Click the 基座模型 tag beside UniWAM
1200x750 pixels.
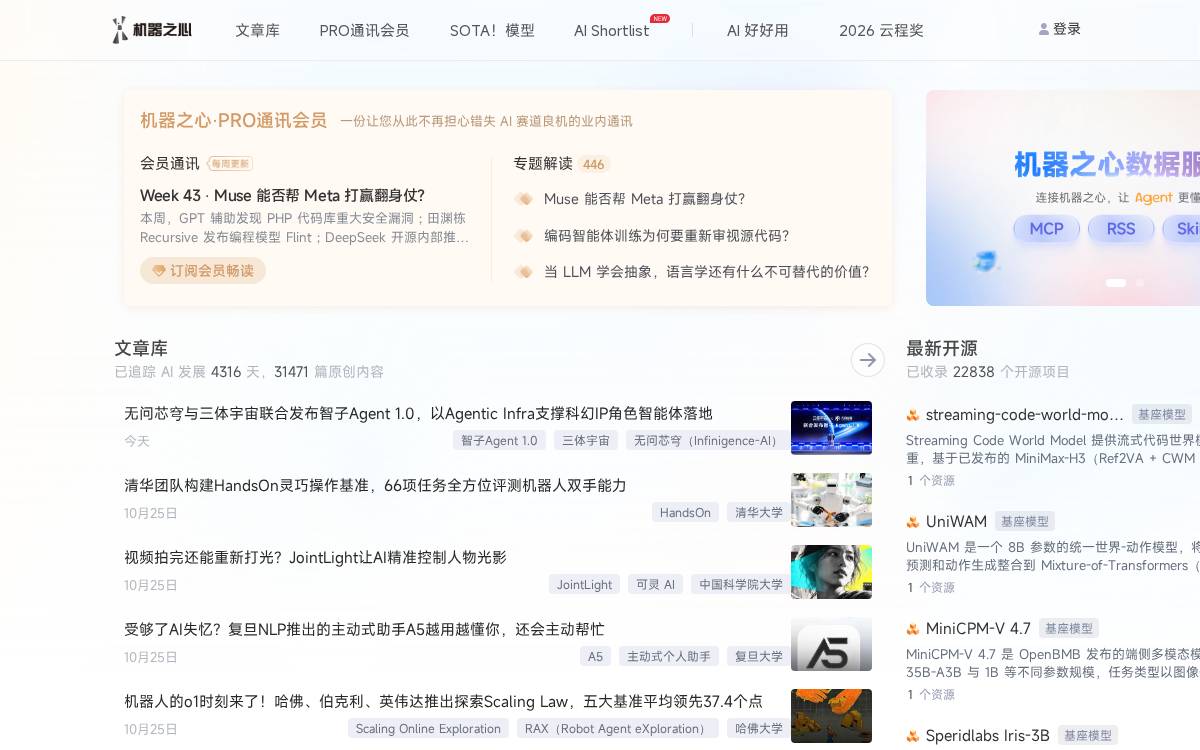(1025, 522)
